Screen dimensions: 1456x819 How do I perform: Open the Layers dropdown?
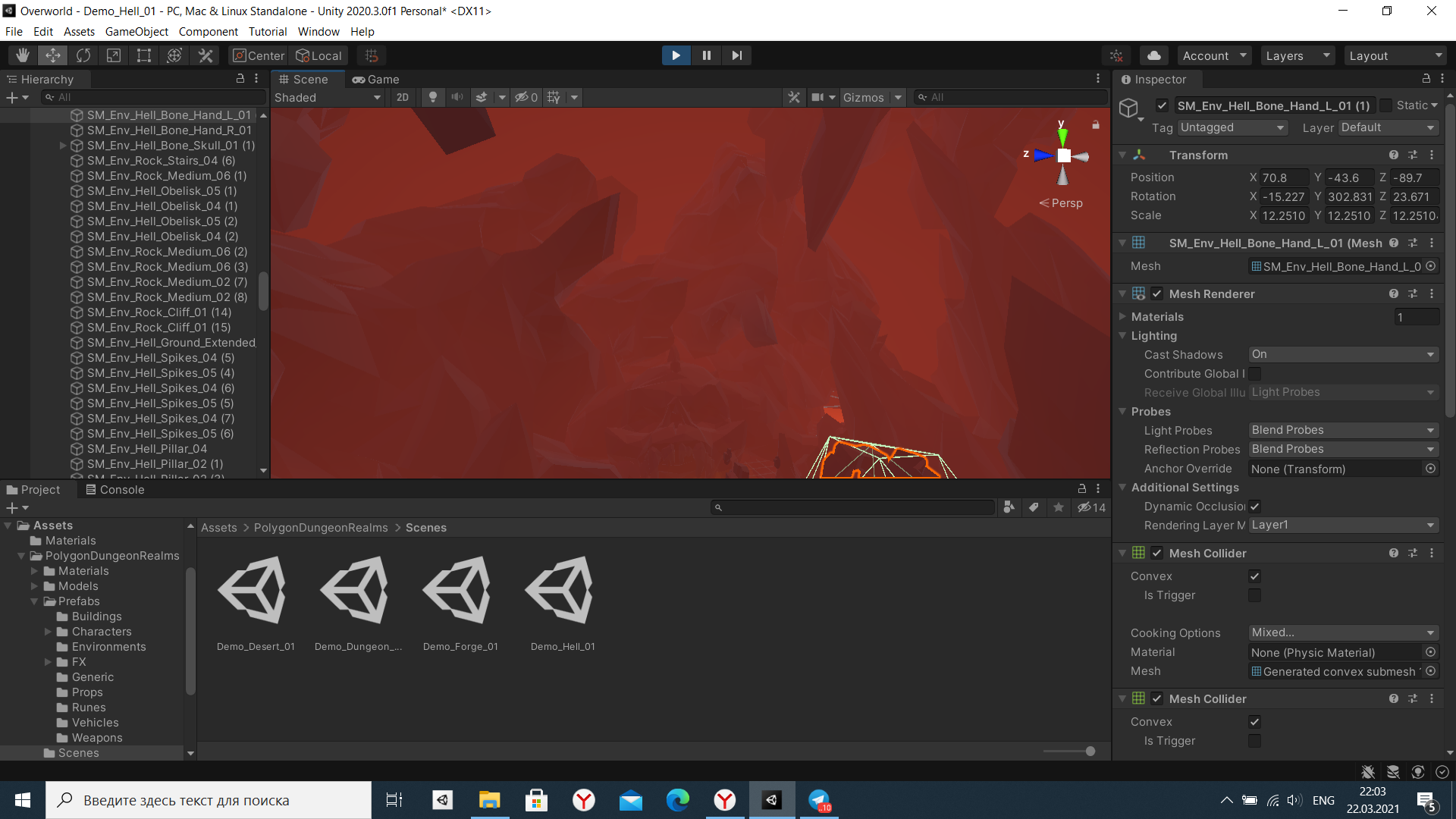point(1298,55)
